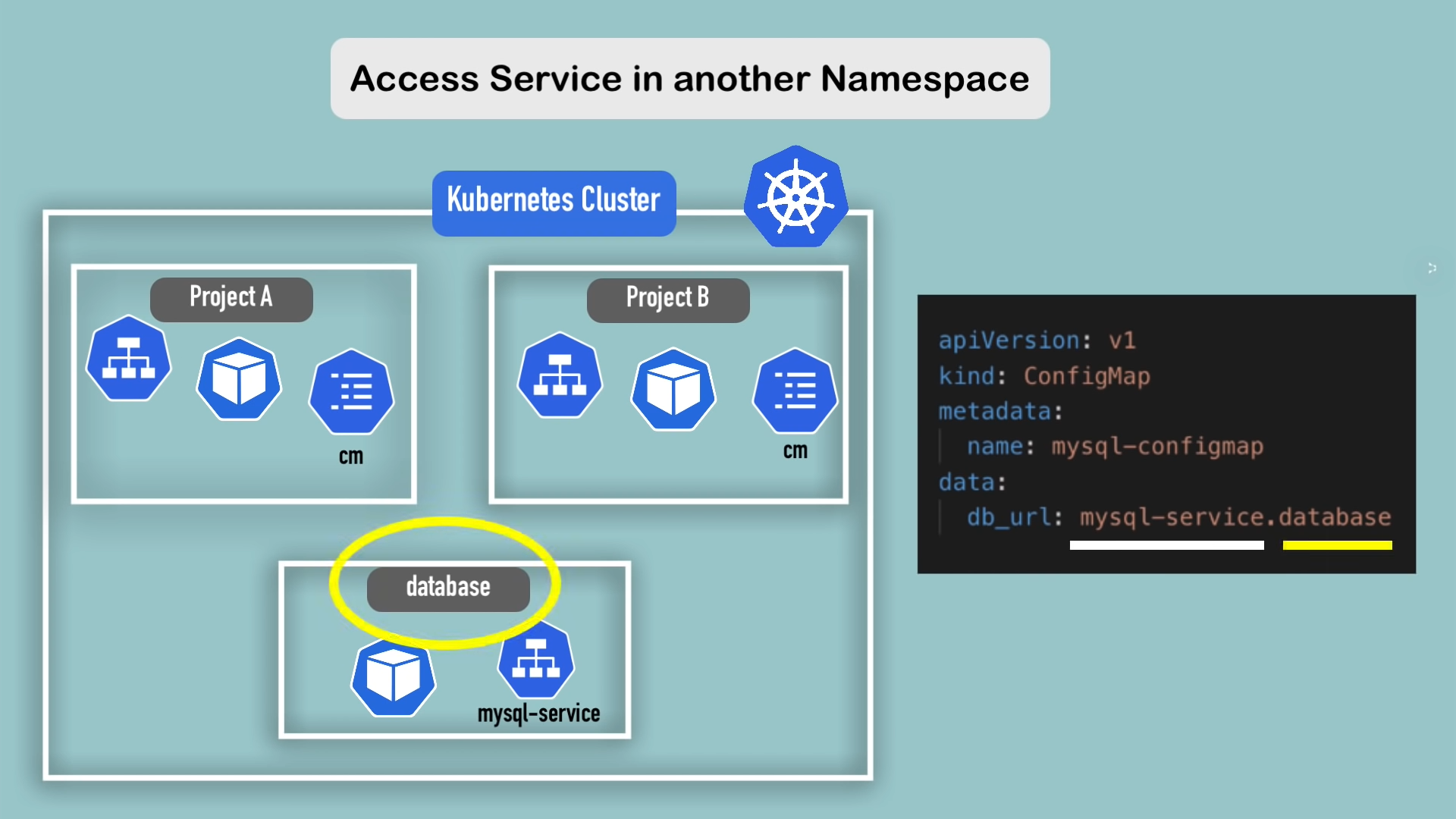Click the Project B namespace label
1456x819 pixels.
[668, 300]
